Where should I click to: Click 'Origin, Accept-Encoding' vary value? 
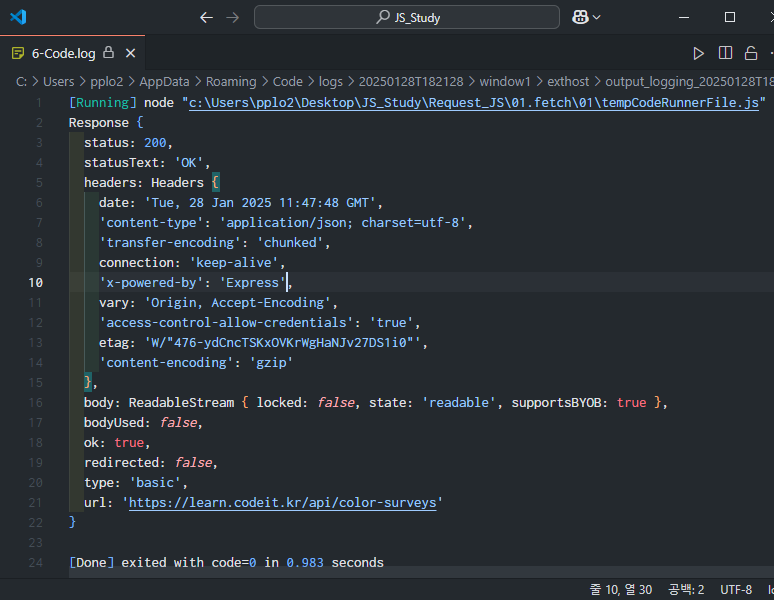(x=237, y=302)
